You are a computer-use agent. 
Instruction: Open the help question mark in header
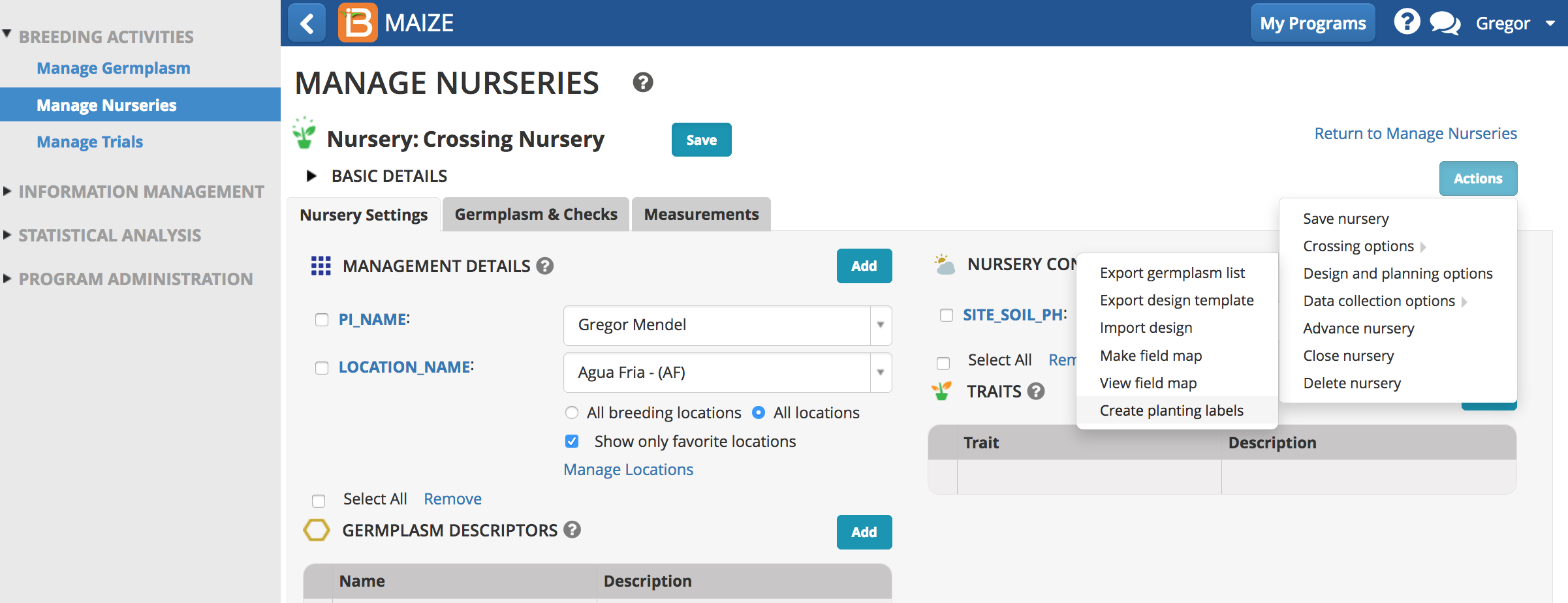(1407, 22)
